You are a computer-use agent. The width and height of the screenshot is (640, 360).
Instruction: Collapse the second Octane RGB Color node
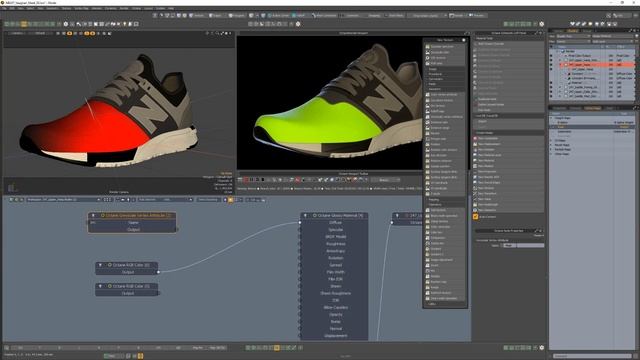(x=100, y=286)
